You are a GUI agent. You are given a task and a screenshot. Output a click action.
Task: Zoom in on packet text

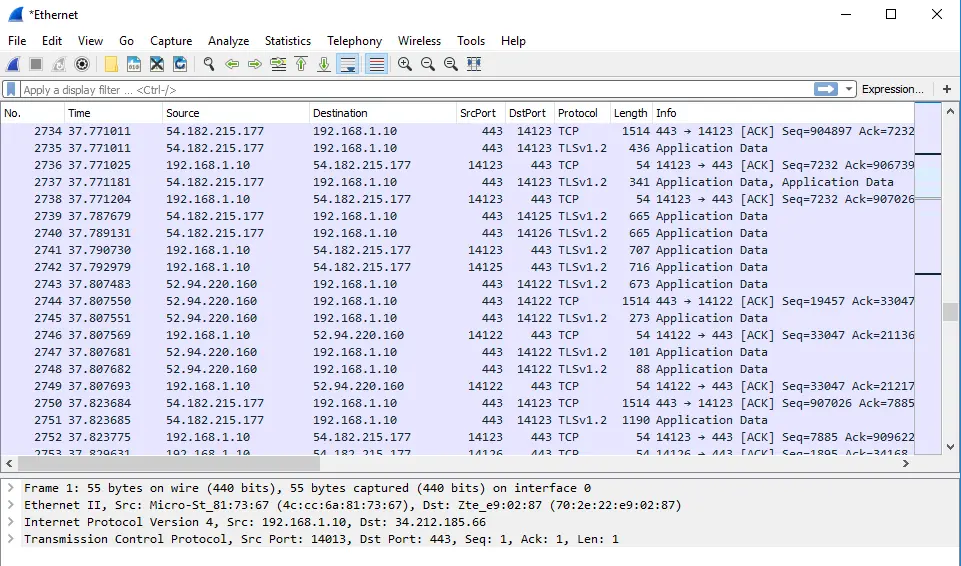click(x=405, y=64)
